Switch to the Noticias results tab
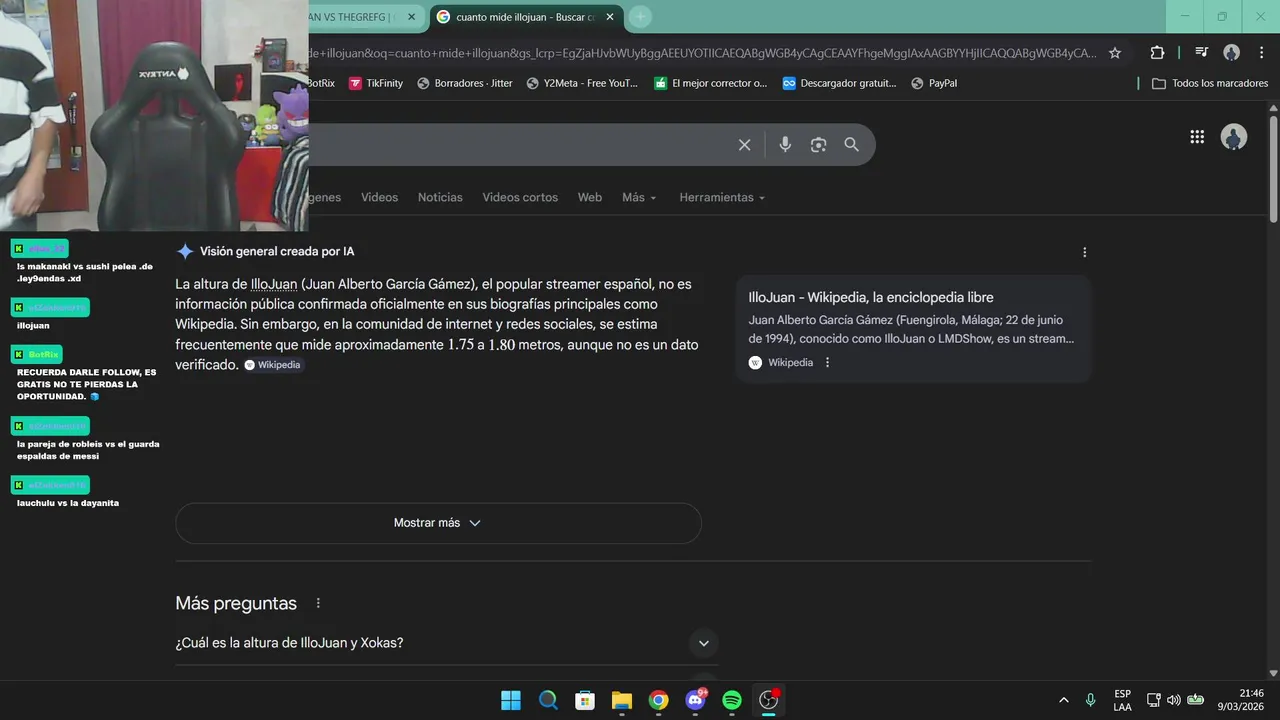 440,197
